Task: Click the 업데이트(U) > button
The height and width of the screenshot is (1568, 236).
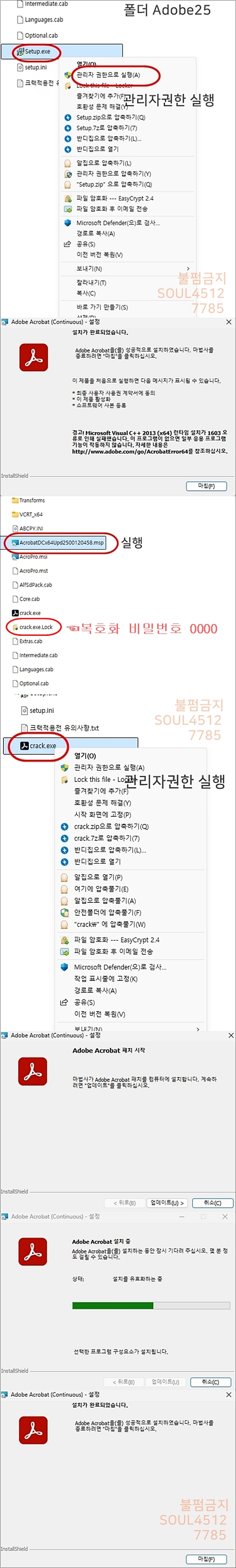Action: tap(167, 1203)
